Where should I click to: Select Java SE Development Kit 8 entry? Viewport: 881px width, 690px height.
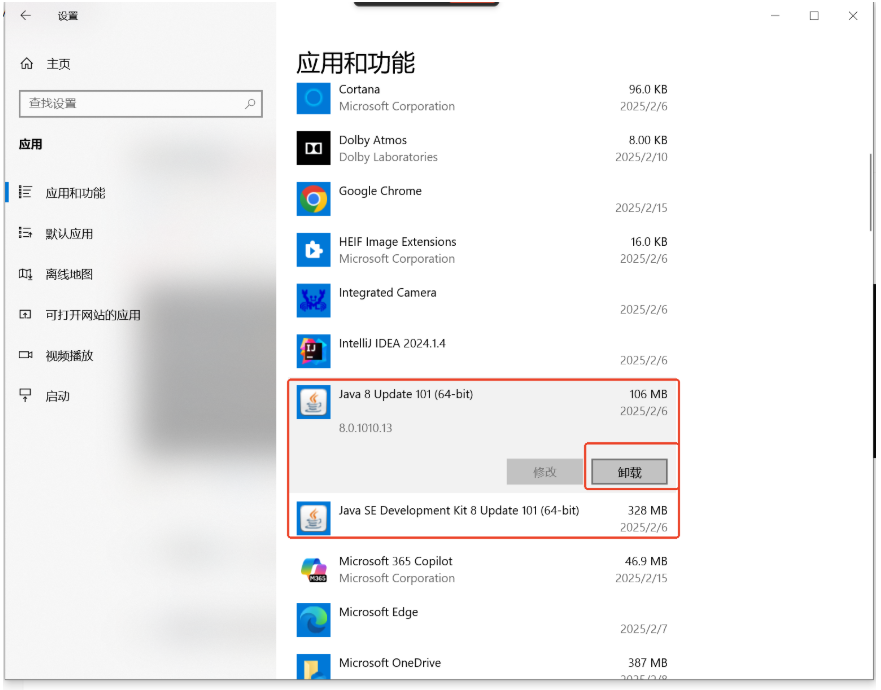(x=458, y=511)
